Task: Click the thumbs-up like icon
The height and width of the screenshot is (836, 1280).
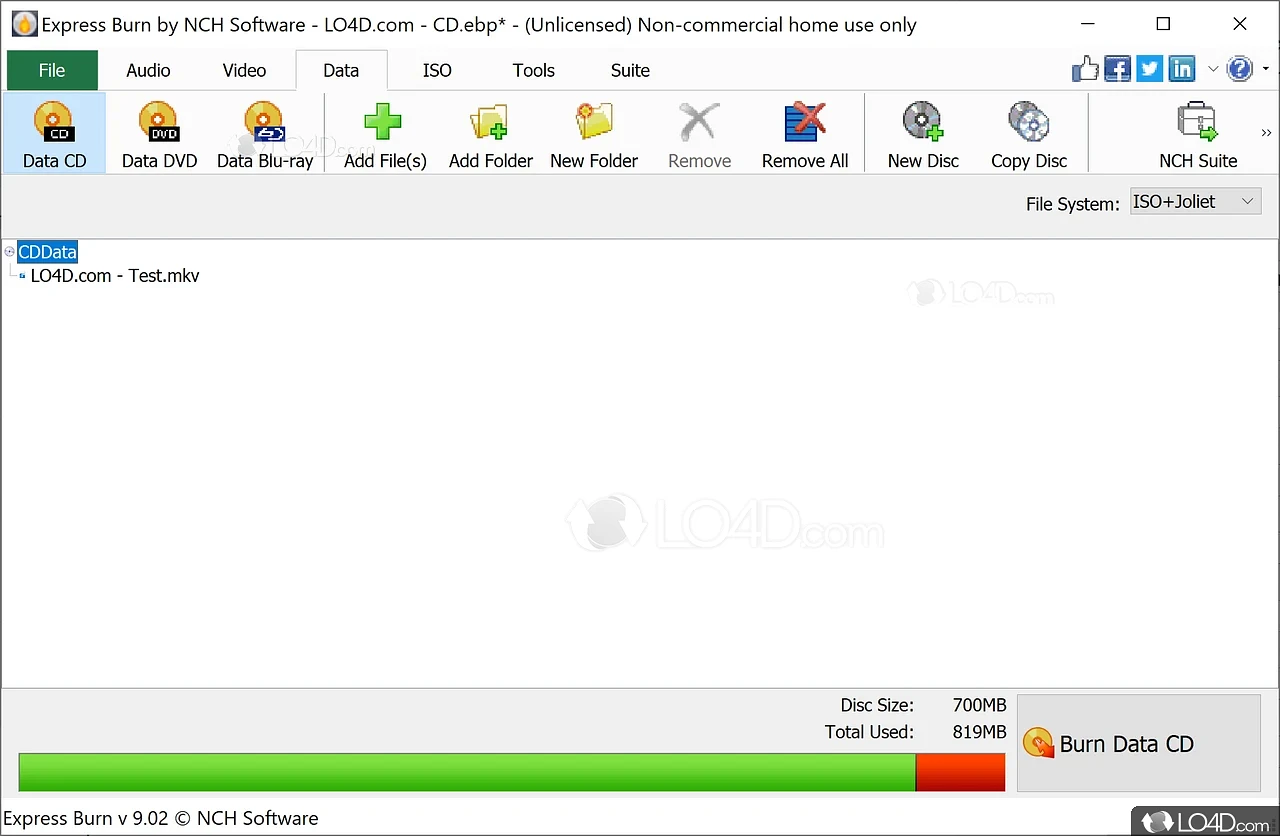Action: [1085, 69]
